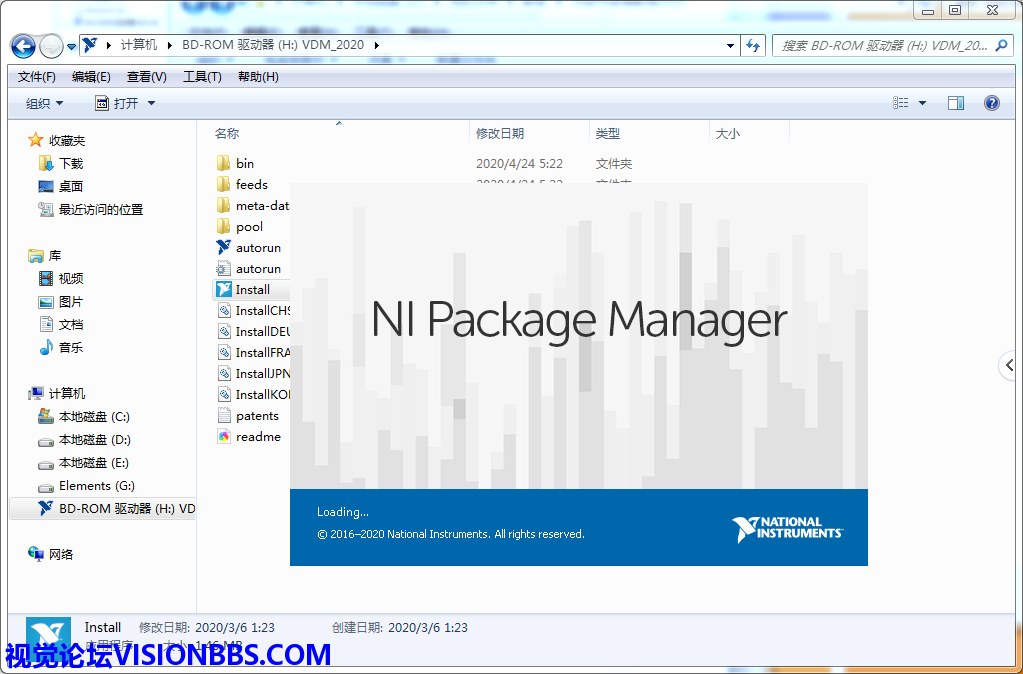The width and height of the screenshot is (1023, 674).
Task: Open the 工具(T) menu
Action: click(202, 77)
